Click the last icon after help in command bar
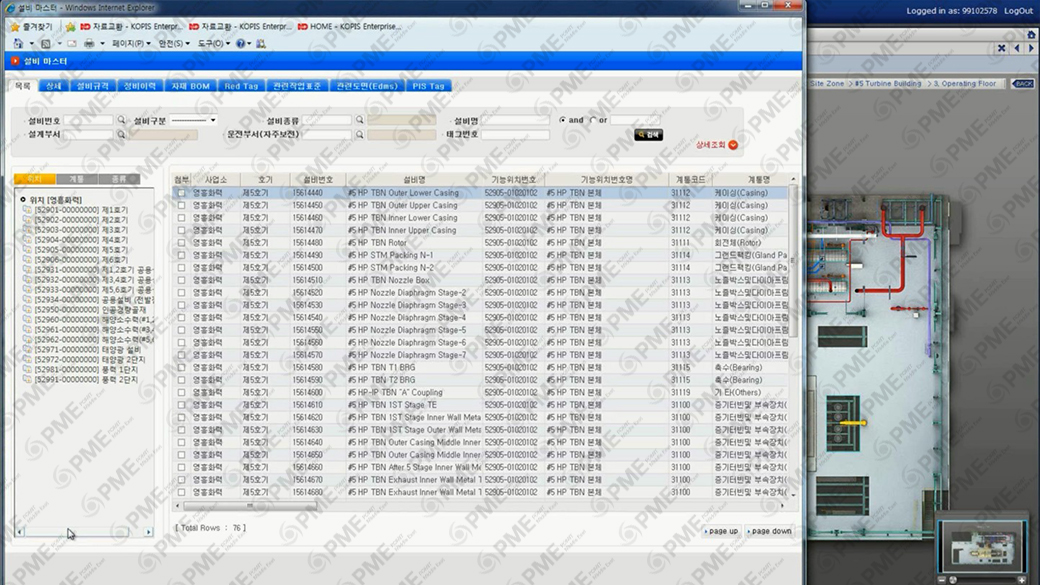This screenshot has height=585, width=1040. coord(261,44)
